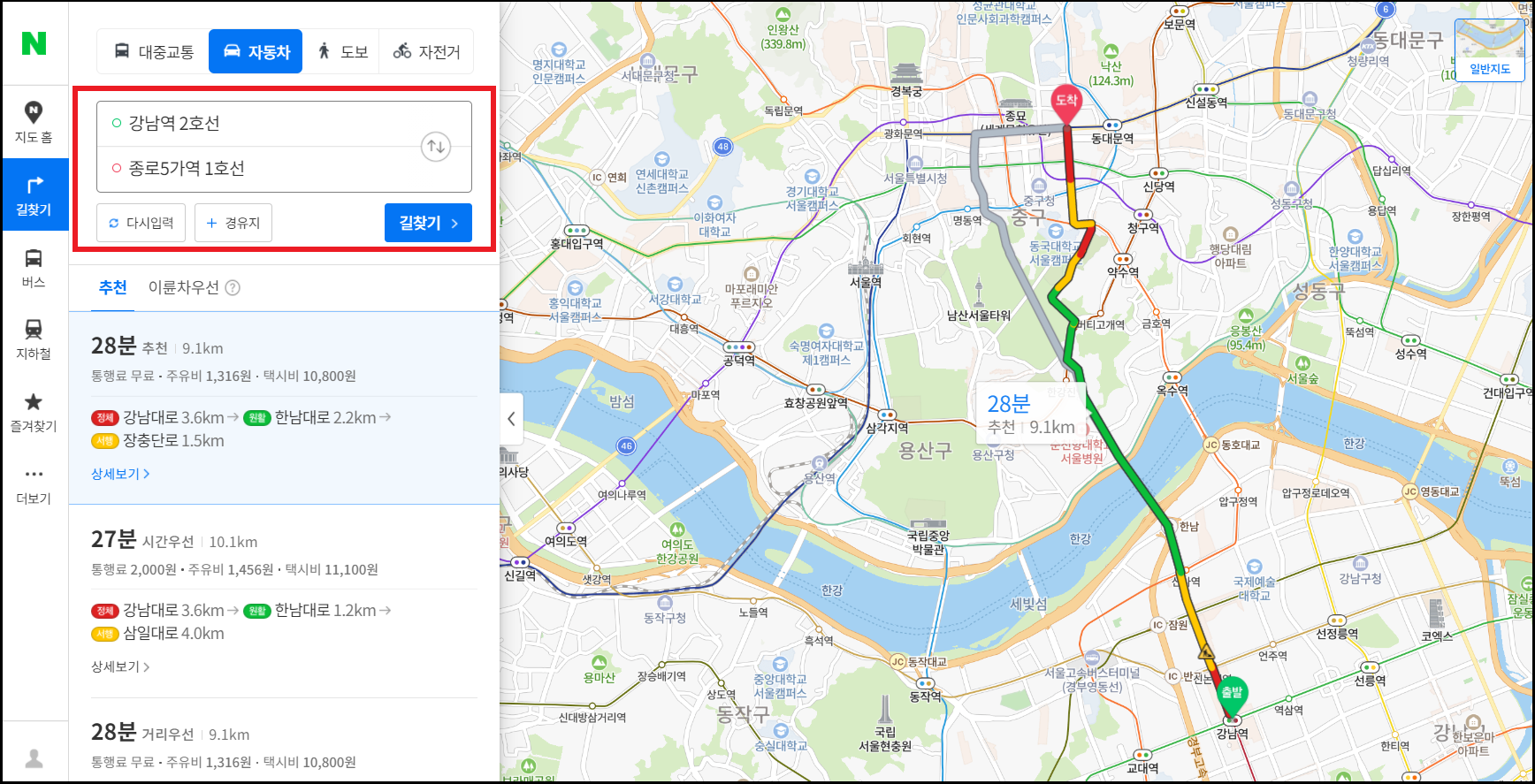Click the green 출발 marker on map
Viewport: 1535px width, 784px height.
click(x=1231, y=695)
